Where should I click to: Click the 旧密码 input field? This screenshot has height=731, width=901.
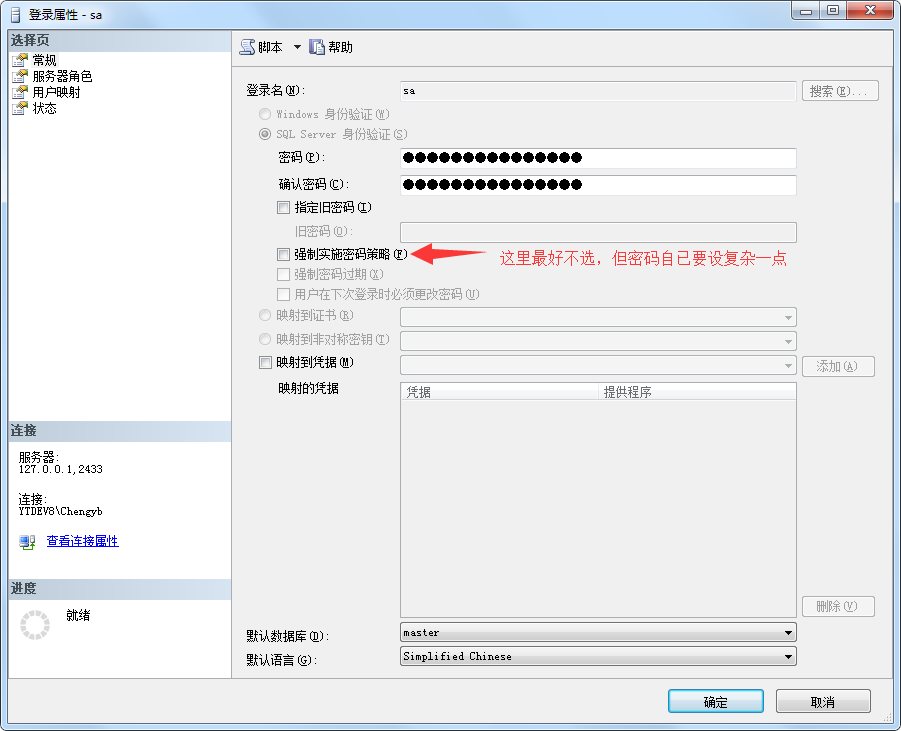pos(598,232)
